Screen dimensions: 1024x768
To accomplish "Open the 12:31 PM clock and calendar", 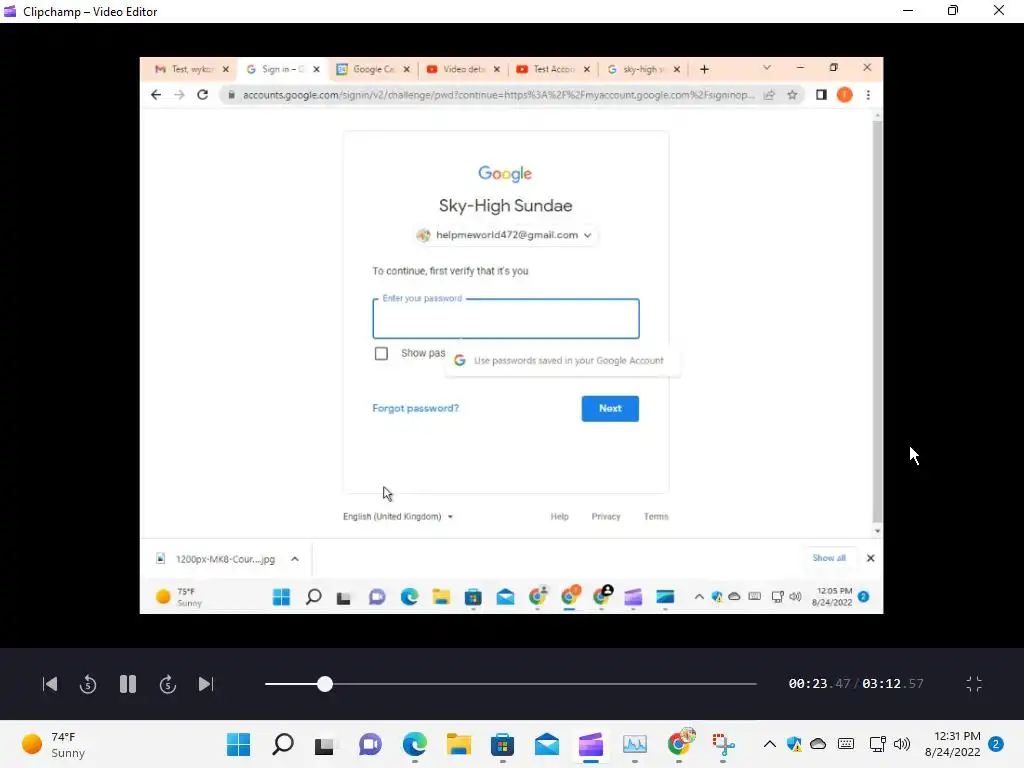I will pos(952,744).
